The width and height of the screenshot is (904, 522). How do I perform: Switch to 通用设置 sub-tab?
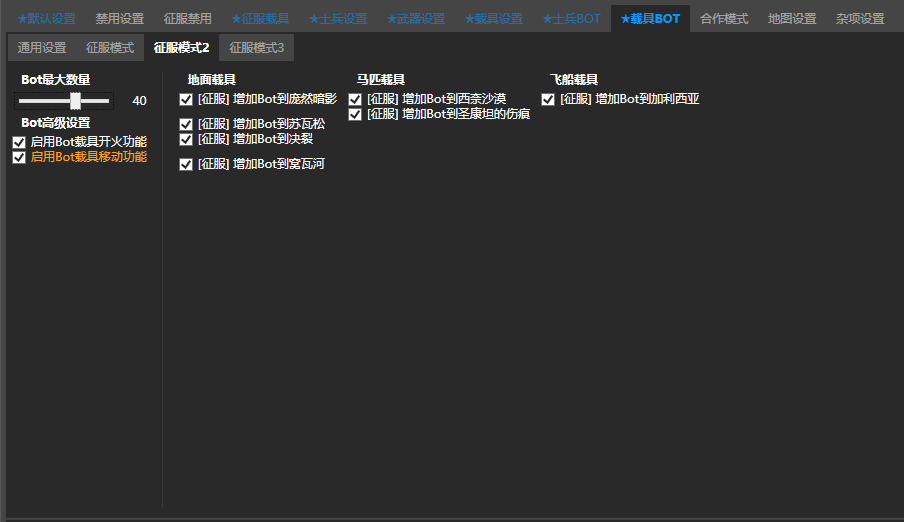(42, 48)
